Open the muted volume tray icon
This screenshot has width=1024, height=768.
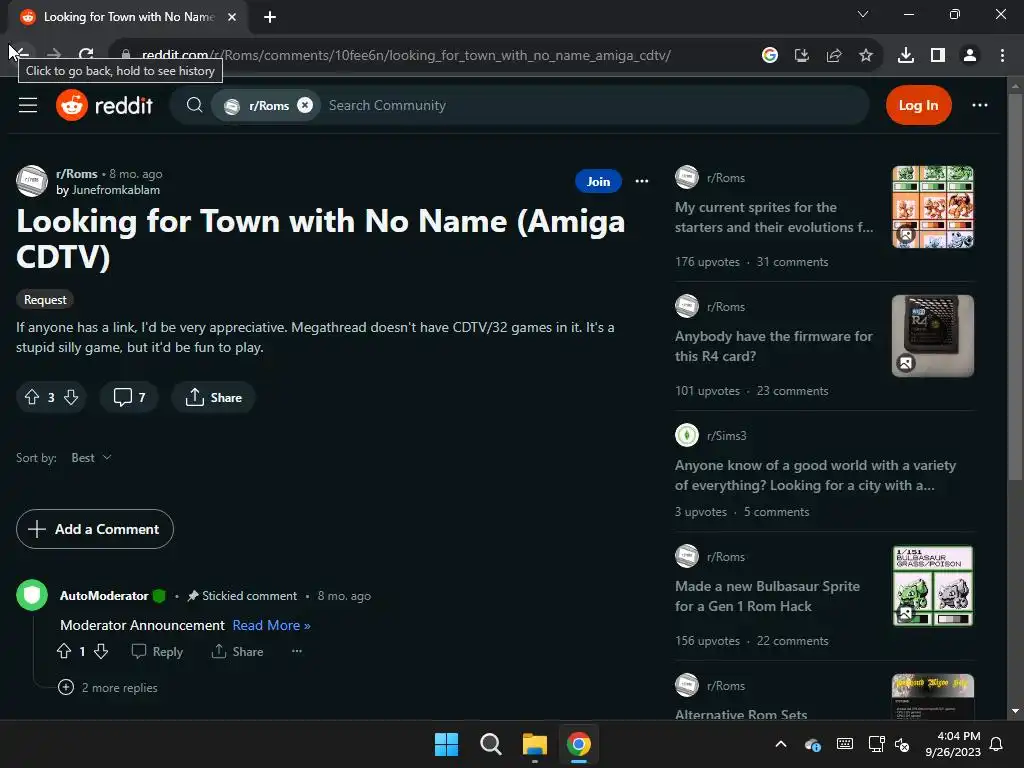pos(903,744)
